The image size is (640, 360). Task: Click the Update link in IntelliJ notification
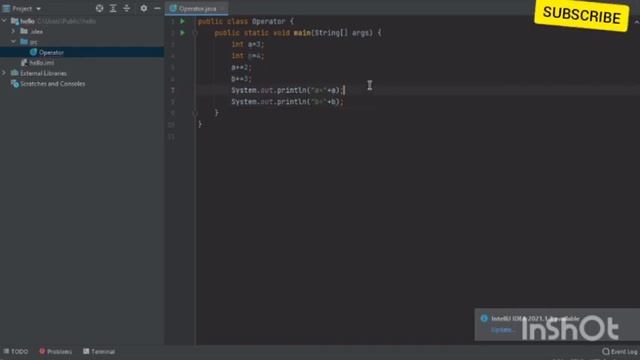coord(502,330)
